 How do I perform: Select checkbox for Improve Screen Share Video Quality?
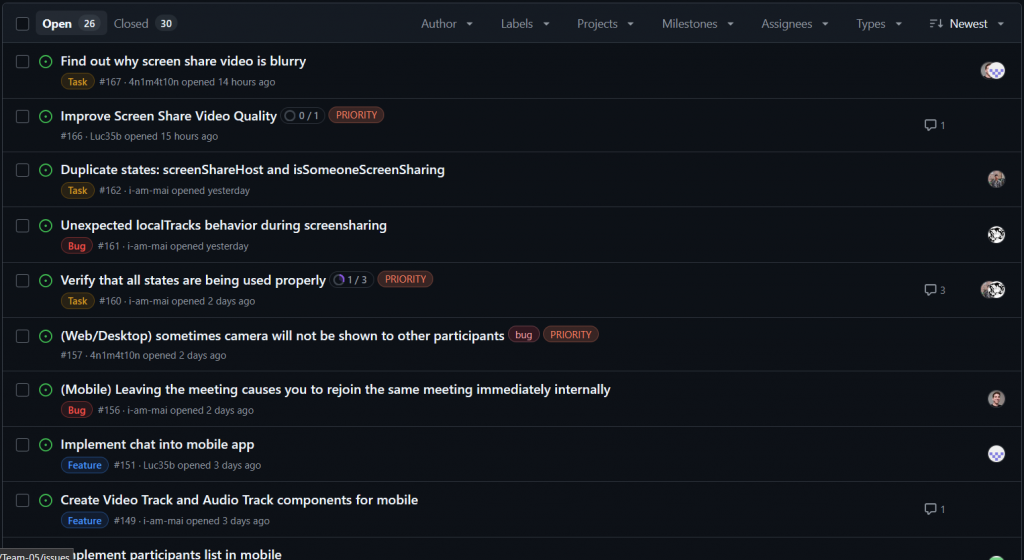22,116
